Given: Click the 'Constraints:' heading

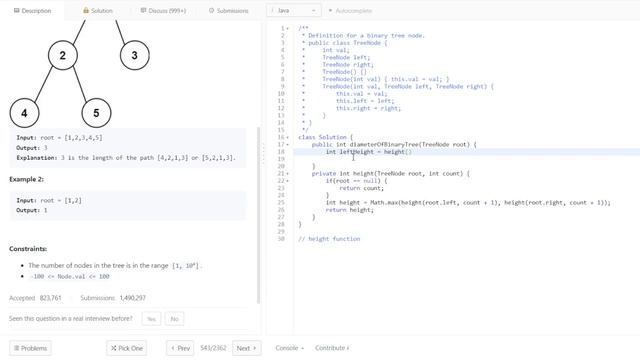Looking at the screenshot, I should [x=28, y=249].
